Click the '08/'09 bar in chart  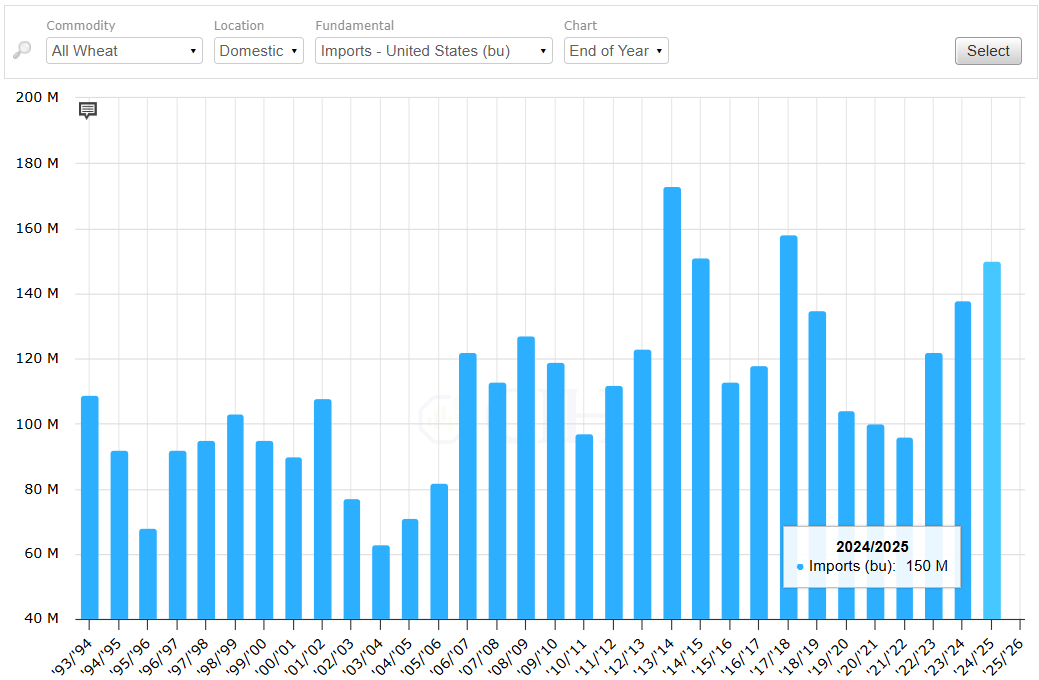pyautogui.click(x=526, y=477)
